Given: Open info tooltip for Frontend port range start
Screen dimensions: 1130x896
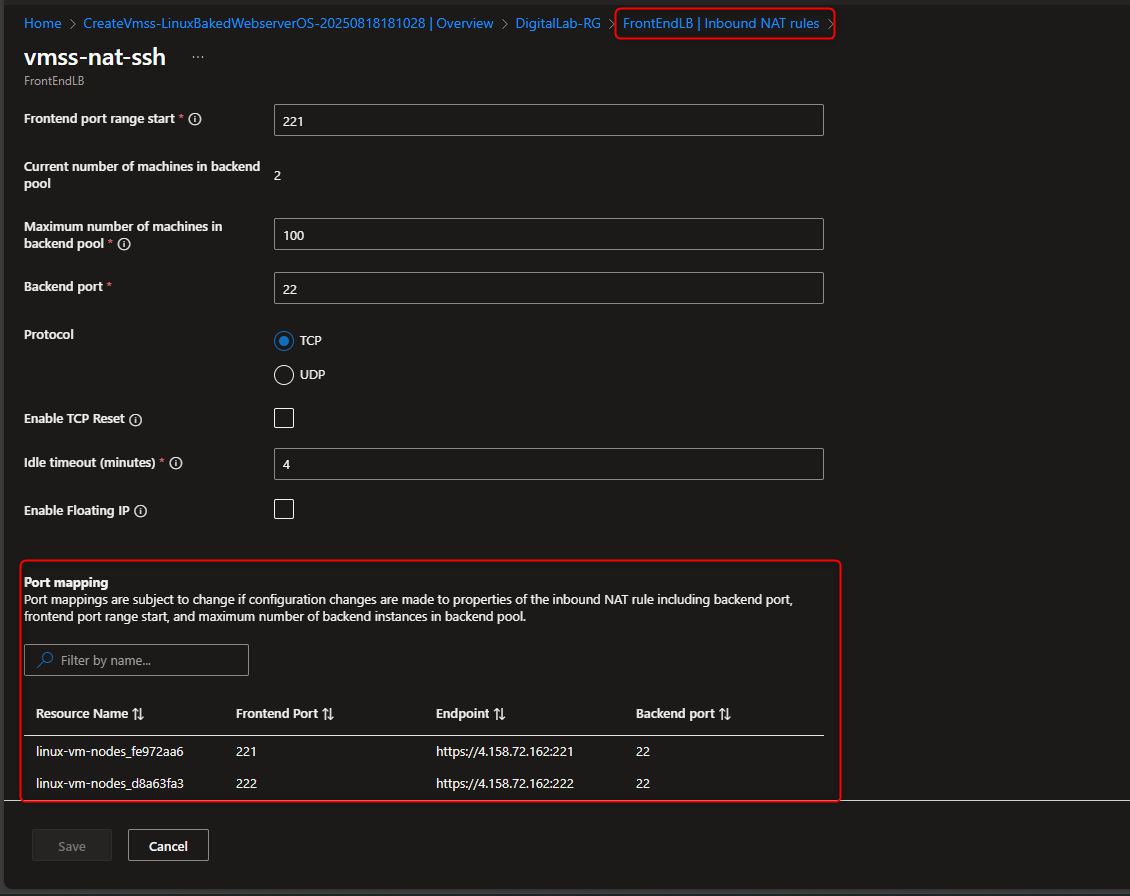Looking at the screenshot, I should pos(196,119).
